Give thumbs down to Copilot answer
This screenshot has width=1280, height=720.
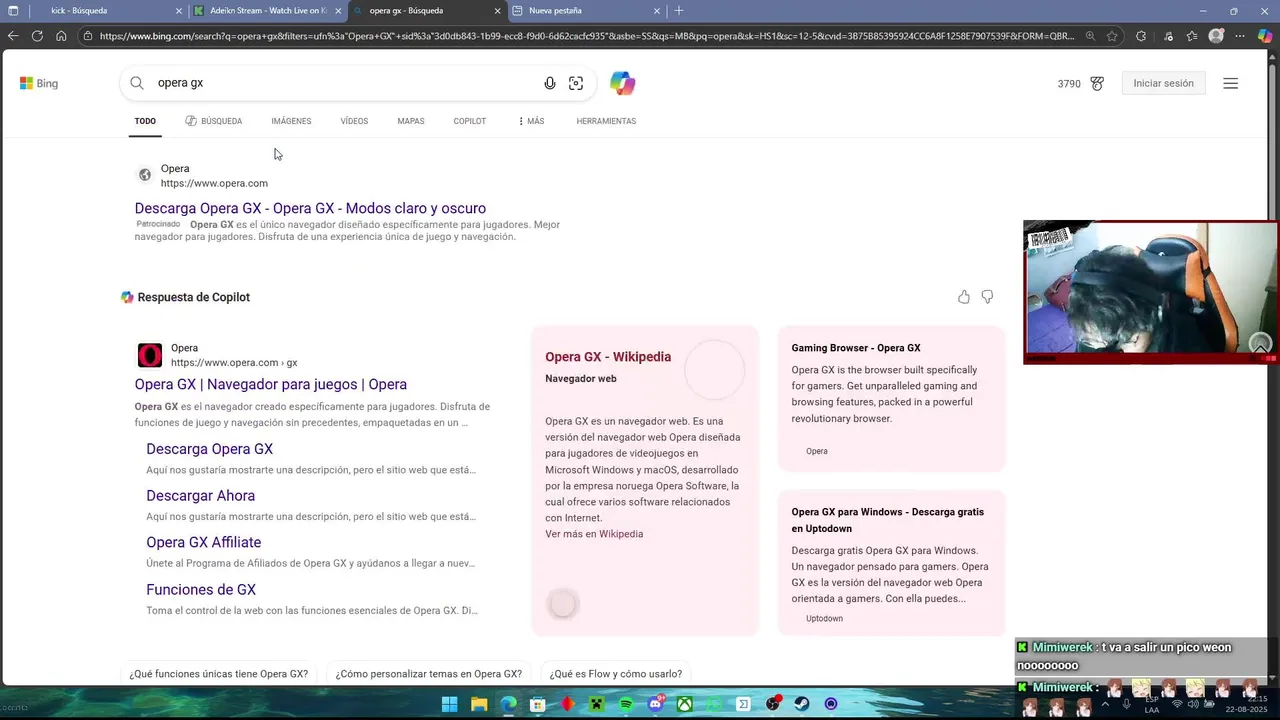pyautogui.click(x=987, y=297)
